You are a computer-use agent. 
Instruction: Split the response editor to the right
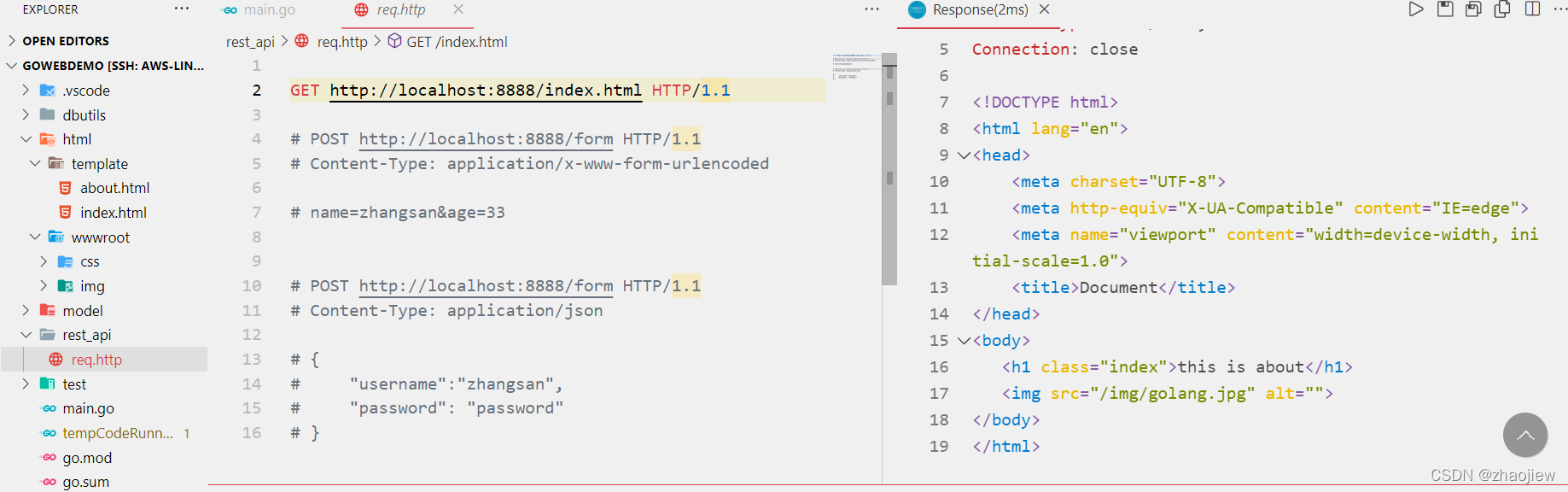pos(1532,9)
